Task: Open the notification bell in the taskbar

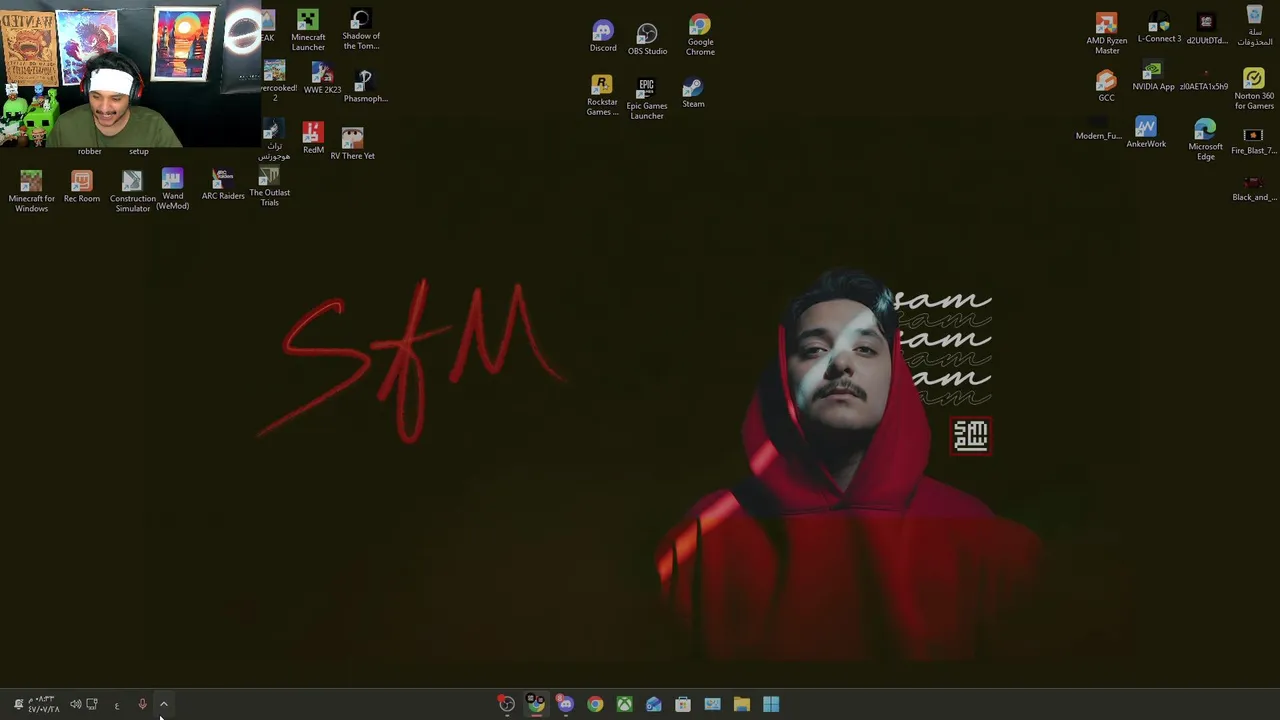Action: pyautogui.click(x=18, y=704)
